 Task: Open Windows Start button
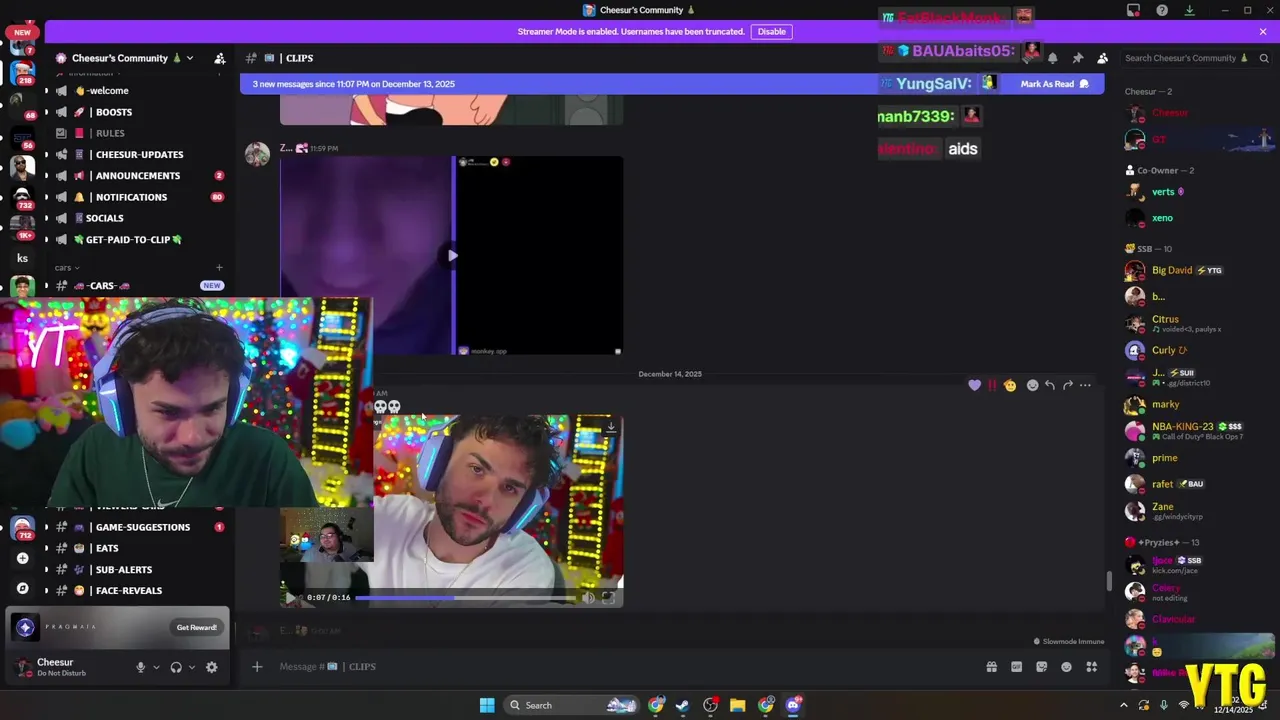click(487, 705)
